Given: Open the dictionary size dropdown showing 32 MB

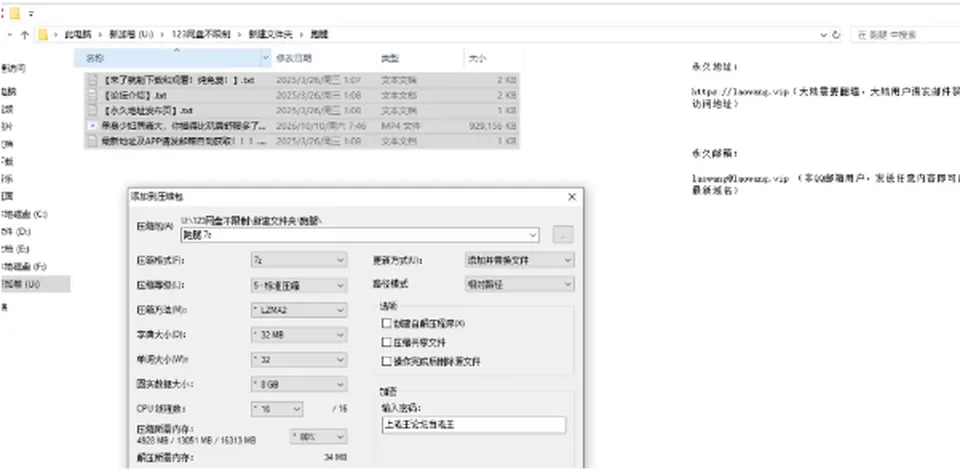Looking at the screenshot, I should 299,335.
